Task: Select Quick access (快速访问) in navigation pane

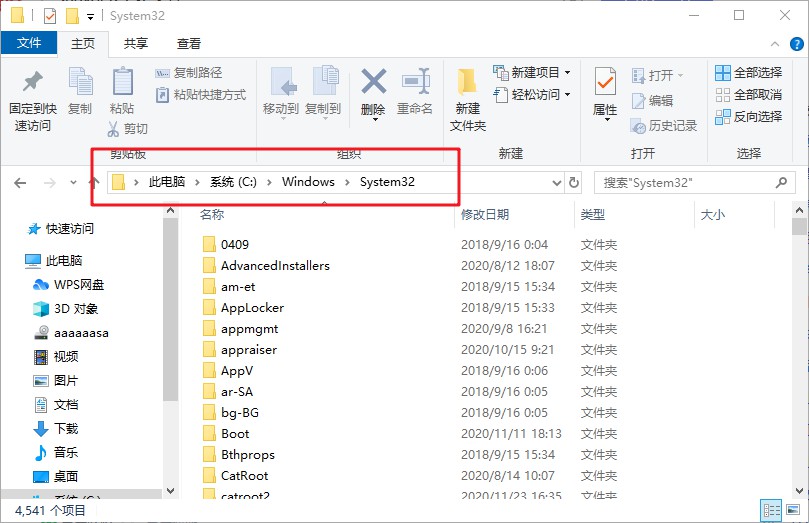Action: coord(61,228)
